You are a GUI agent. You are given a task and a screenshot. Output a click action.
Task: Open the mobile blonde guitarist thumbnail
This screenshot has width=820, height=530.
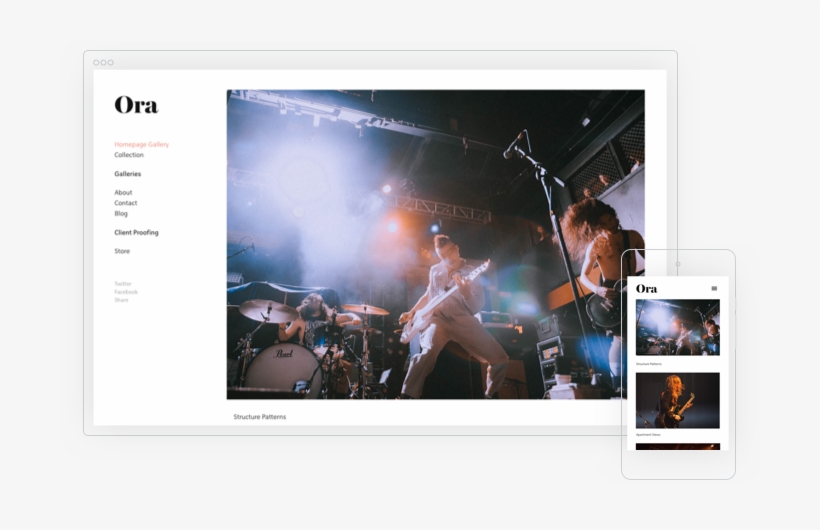pyautogui.click(x=678, y=401)
